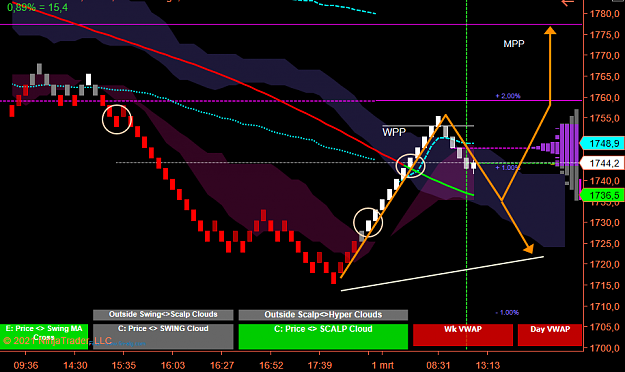
Task: Click the 1 mrt date axis label
Action: (383, 365)
